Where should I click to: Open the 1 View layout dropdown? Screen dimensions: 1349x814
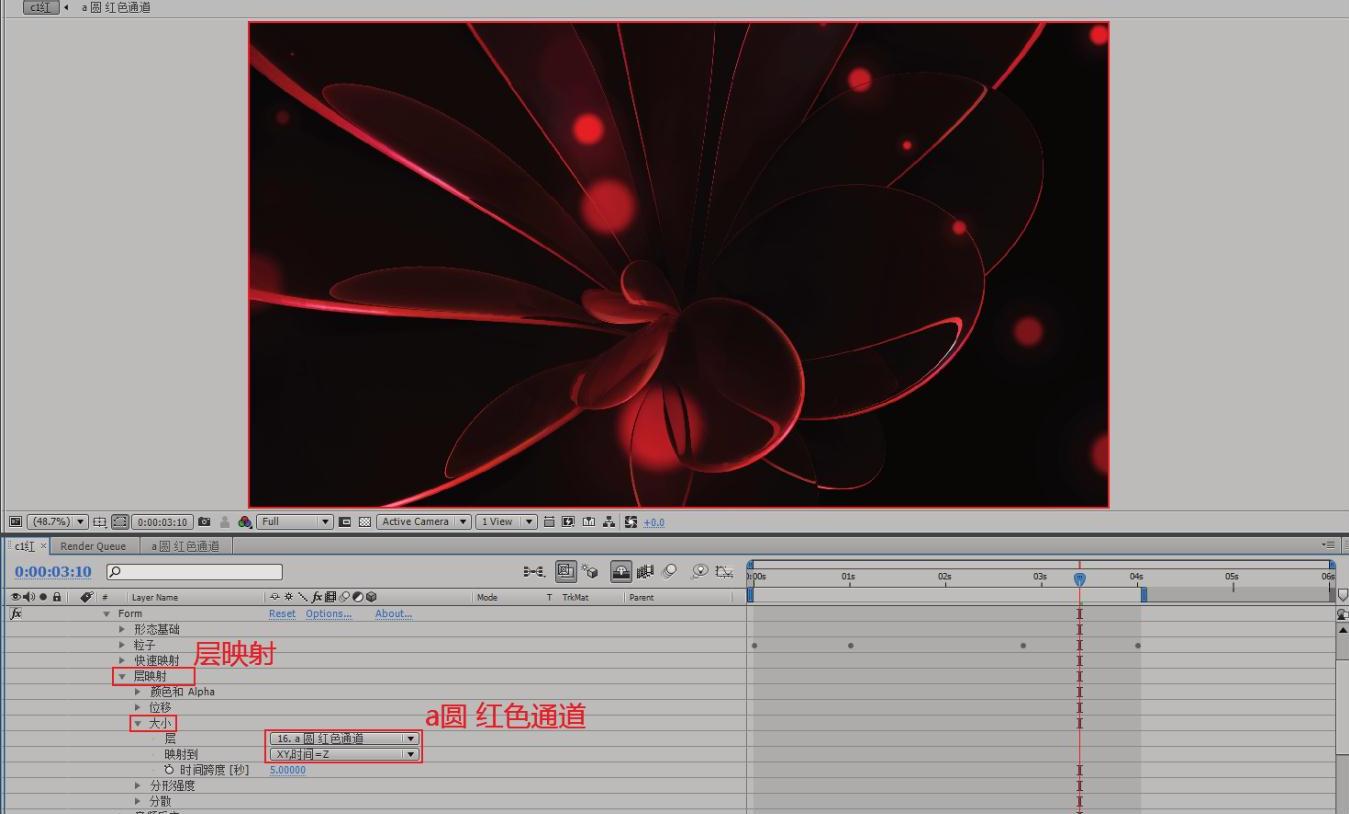click(x=506, y=522)
